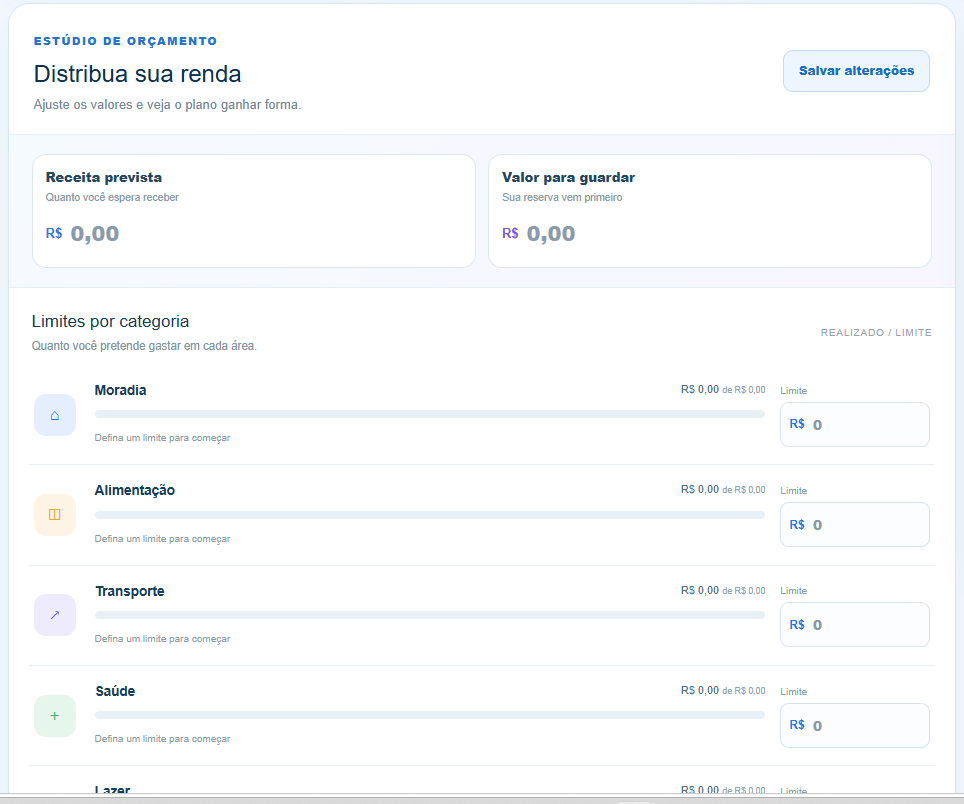Click Transporte 'Defina um limite para começar' hint
This screenshot has height=804, width=964.
(162, 639)
